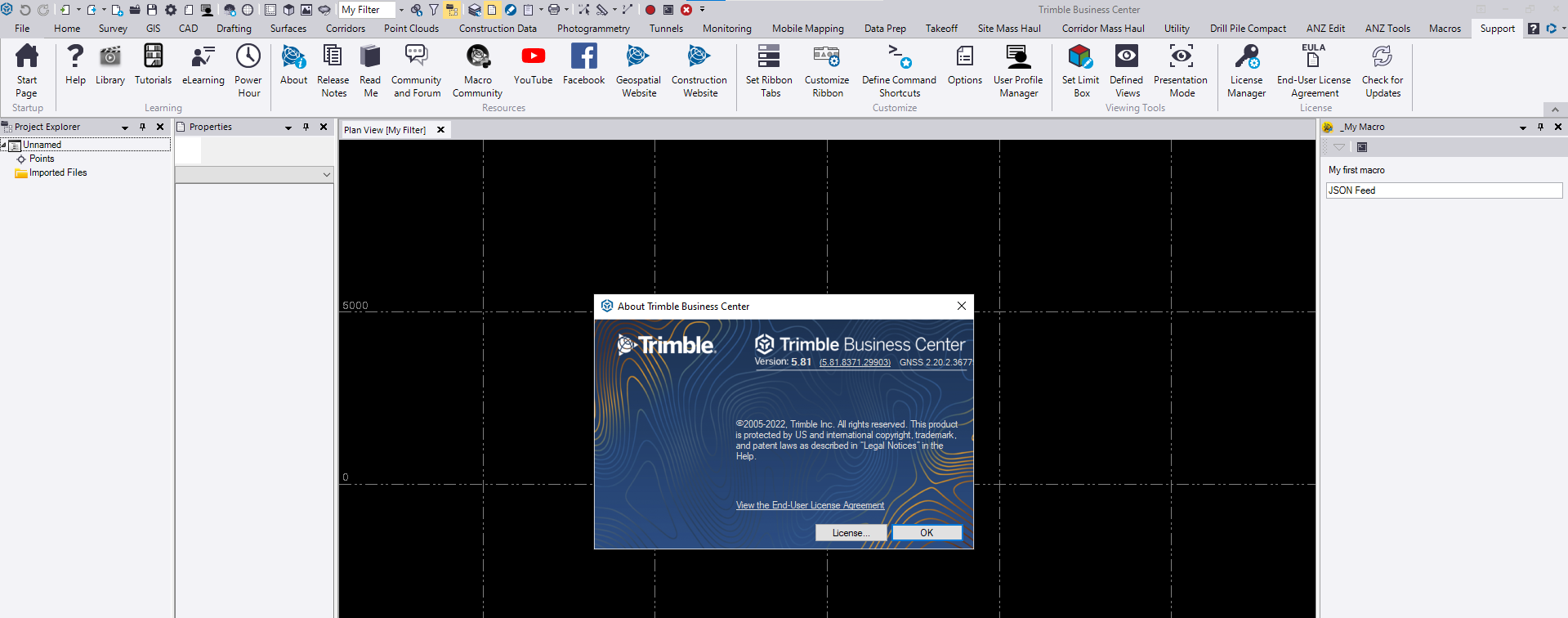This screenshot has height=618, width=1568.
Task: Open User Profile Manager
Action: [1018, 71]
